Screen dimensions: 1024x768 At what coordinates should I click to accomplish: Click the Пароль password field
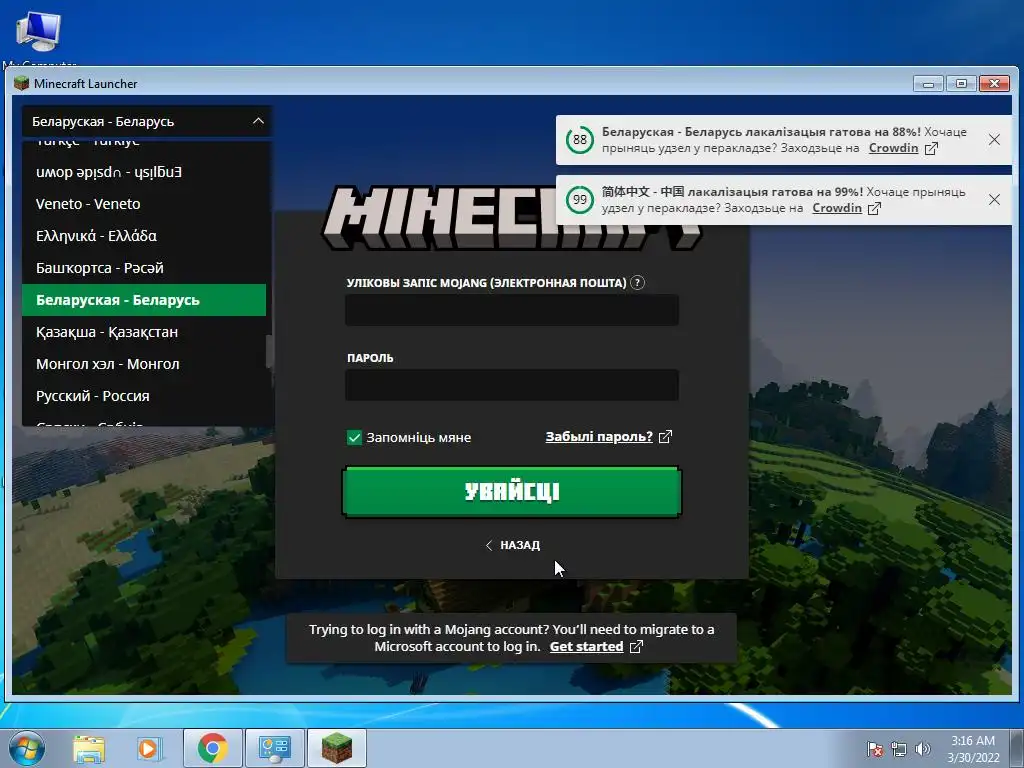(512, 385)
